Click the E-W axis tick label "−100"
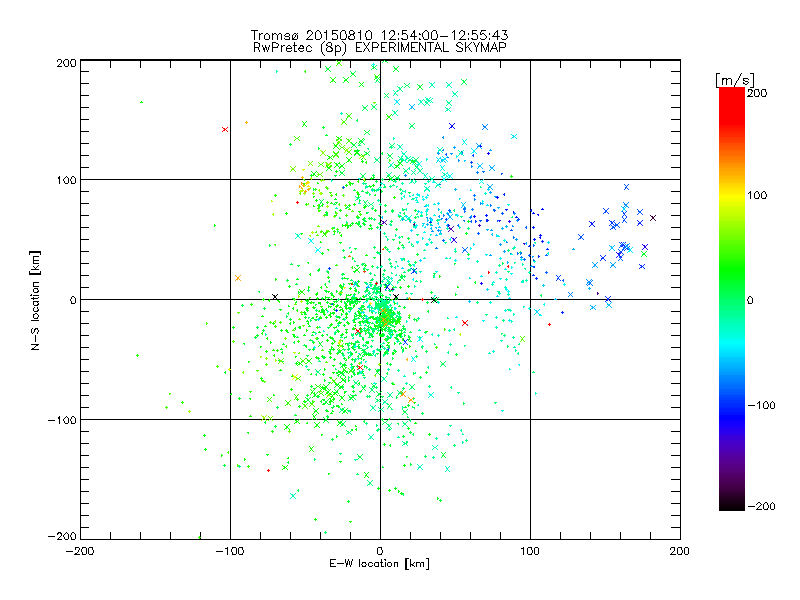This screenshot has height=600, width=800. (x=230, y=551)
